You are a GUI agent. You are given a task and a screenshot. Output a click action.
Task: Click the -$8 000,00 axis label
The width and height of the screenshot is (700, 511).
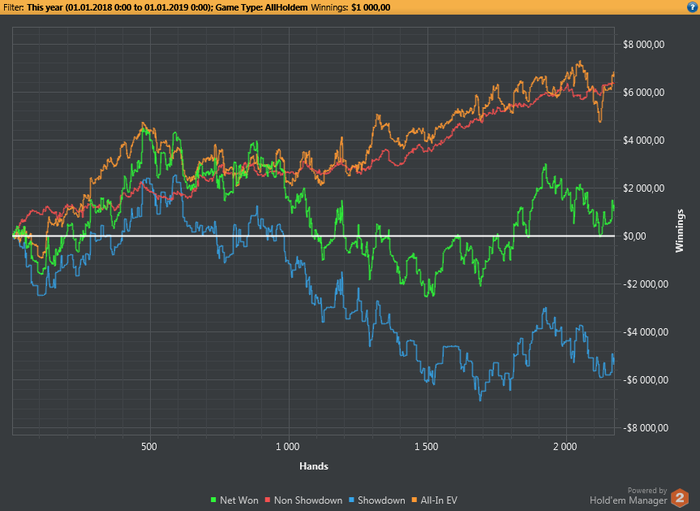[644, 428]
